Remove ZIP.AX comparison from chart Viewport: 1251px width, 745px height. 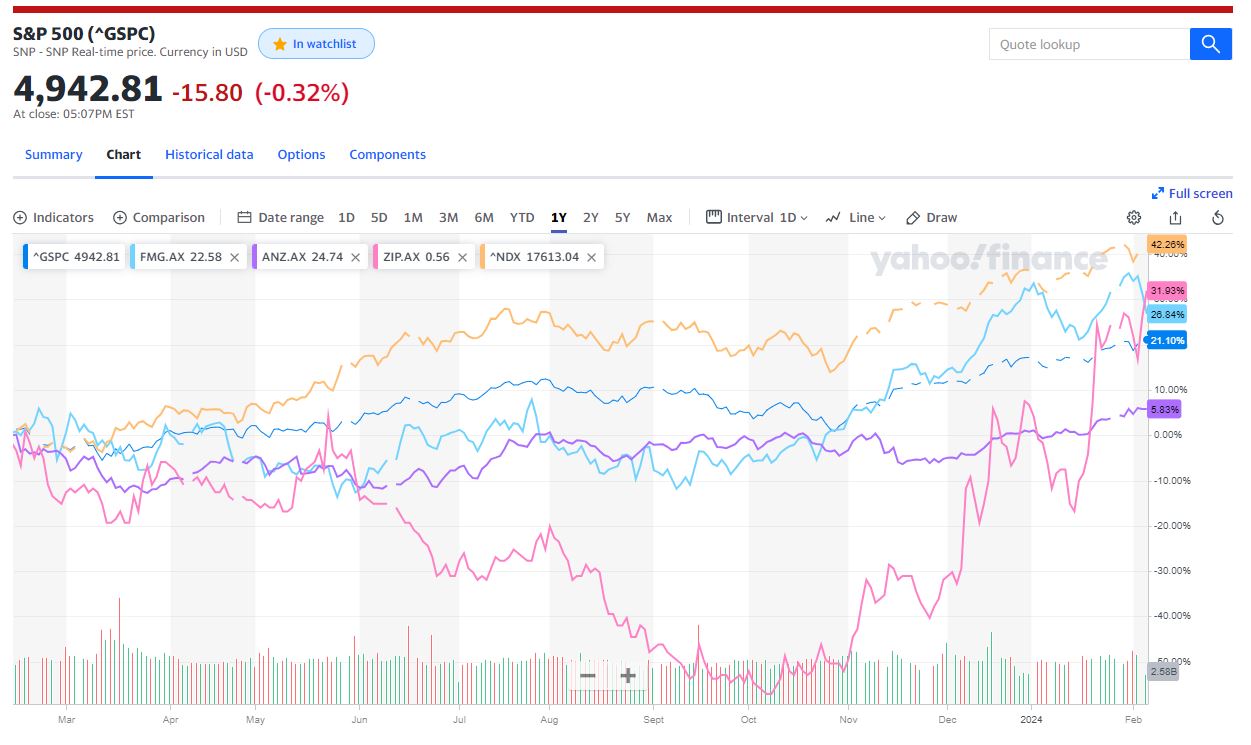462,257
